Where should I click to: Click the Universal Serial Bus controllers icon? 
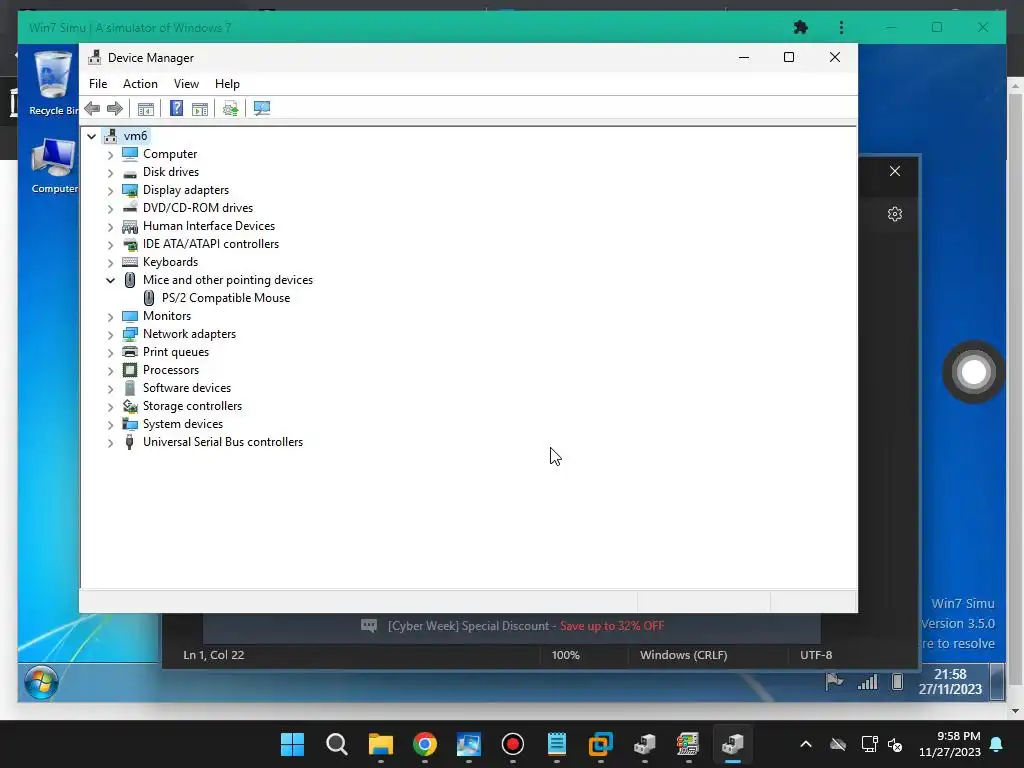130,442
